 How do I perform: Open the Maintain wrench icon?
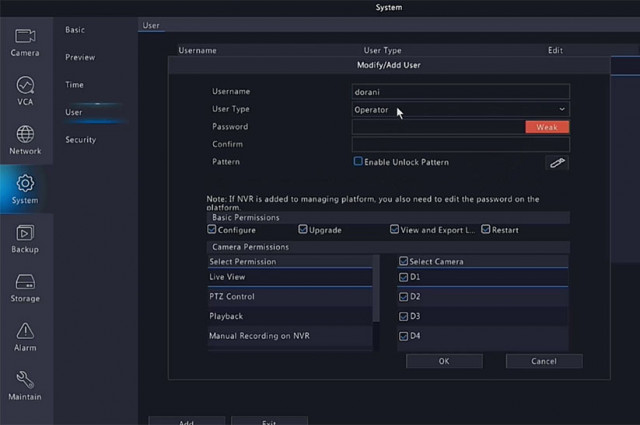[x=25, y=380]
